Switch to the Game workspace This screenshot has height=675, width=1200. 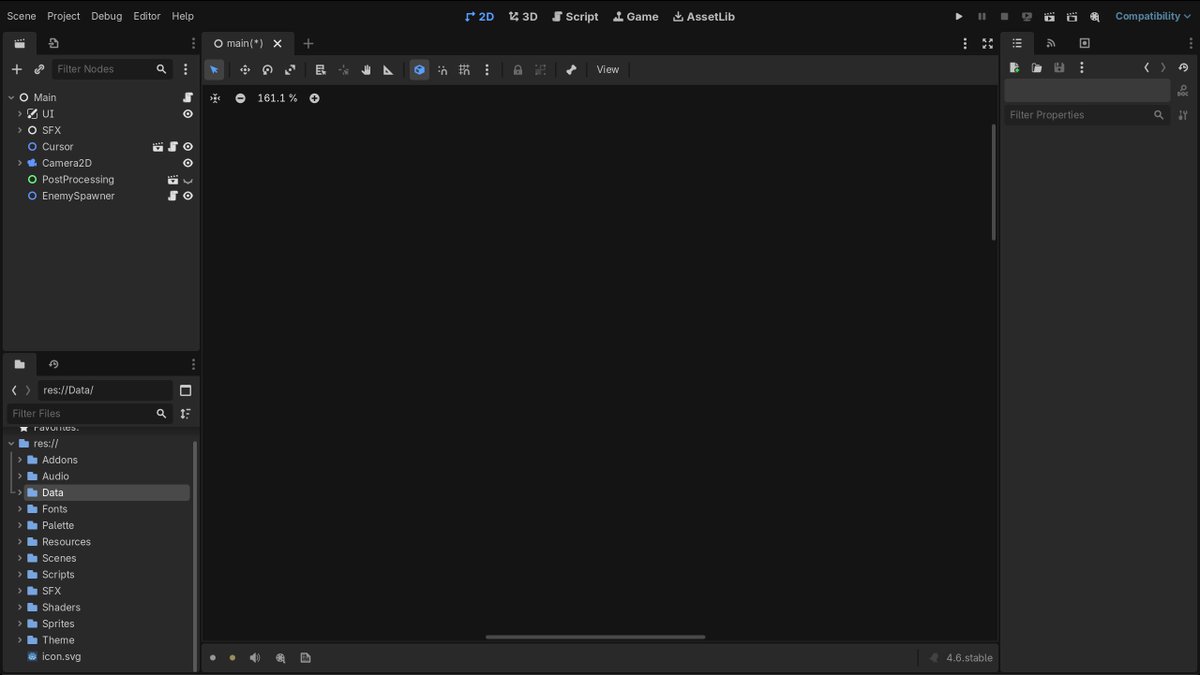point(635,16)
